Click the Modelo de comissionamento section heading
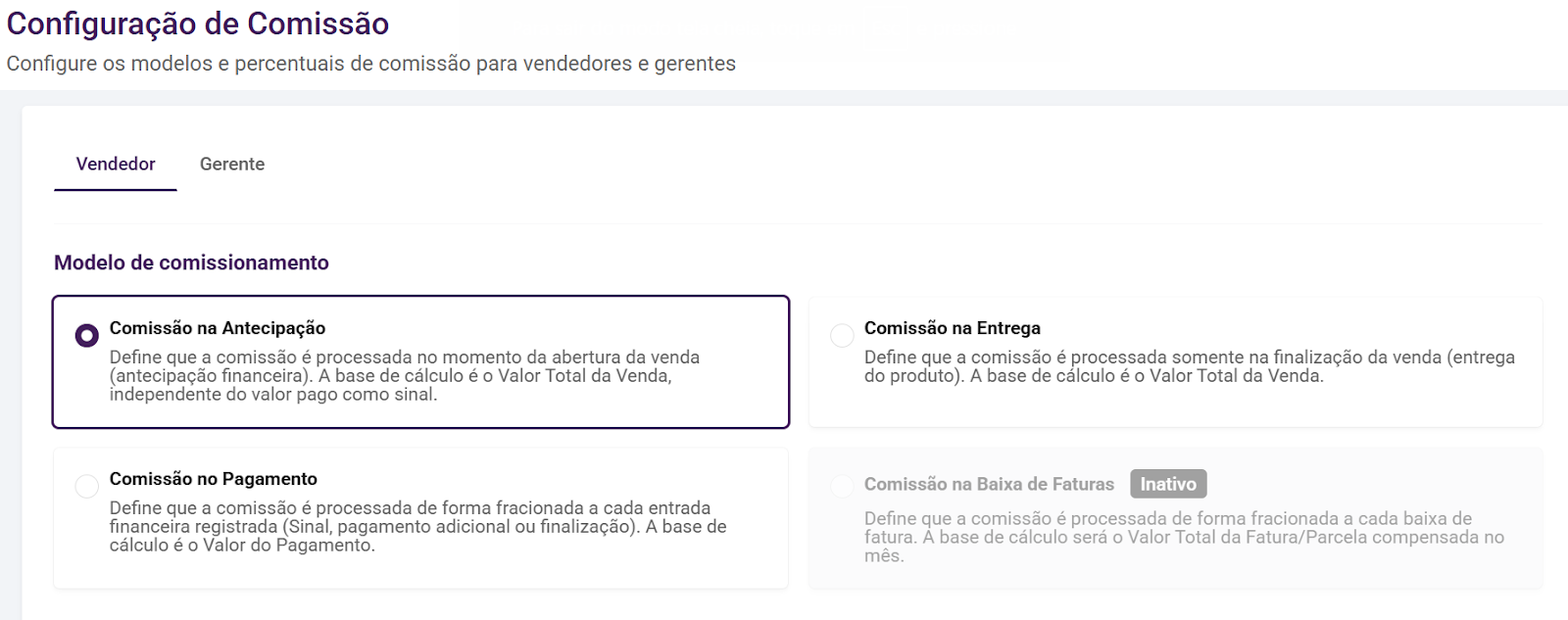Image resolution: width=1568 pixels, height=620 pixels. pyautogui.click(x=191, y=262)
